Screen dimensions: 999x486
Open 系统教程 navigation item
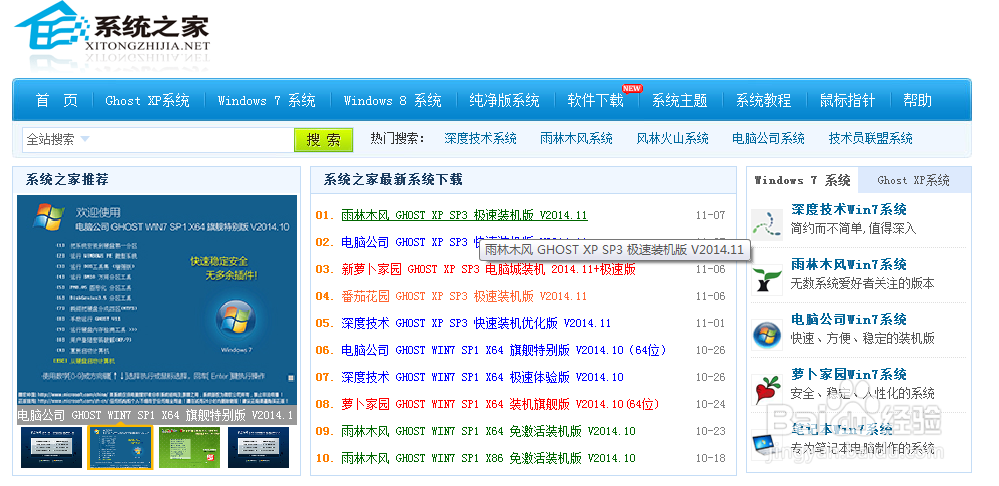[x=763, y=101]
